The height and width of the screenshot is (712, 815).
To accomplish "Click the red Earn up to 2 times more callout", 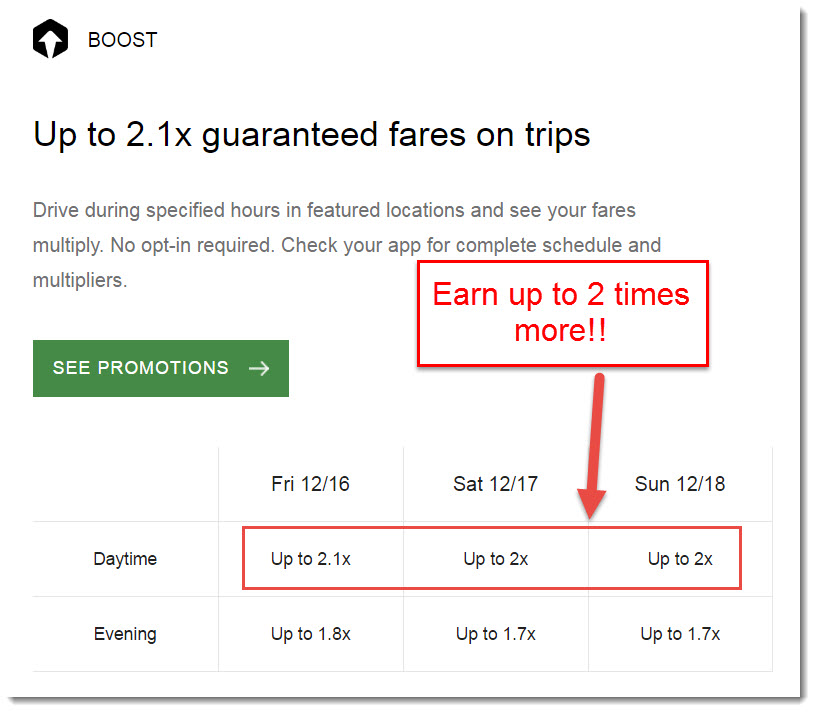I will pyautogui.click(x=562, y=314).
